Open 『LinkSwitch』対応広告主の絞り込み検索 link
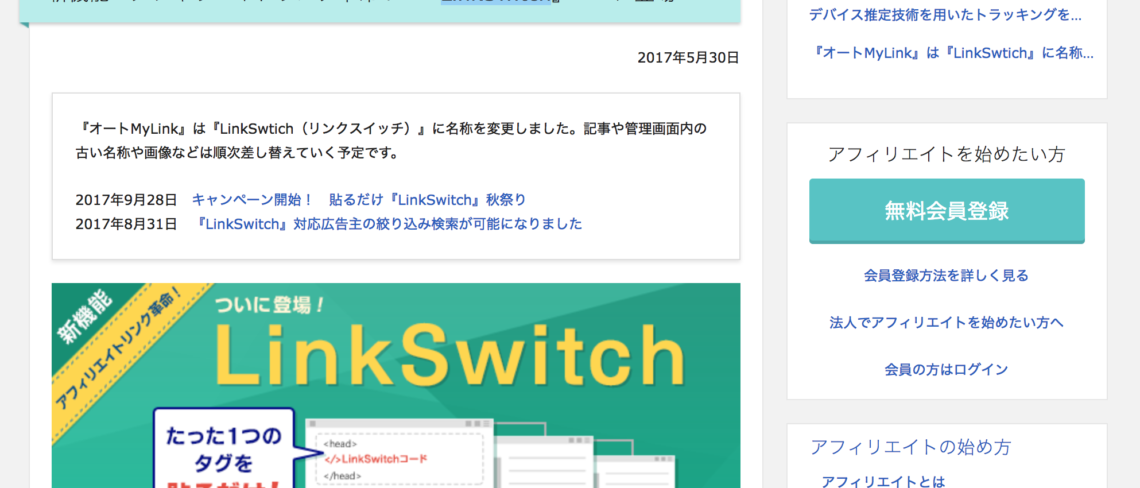The image size is (1140, 488). (x=390, y=224)
